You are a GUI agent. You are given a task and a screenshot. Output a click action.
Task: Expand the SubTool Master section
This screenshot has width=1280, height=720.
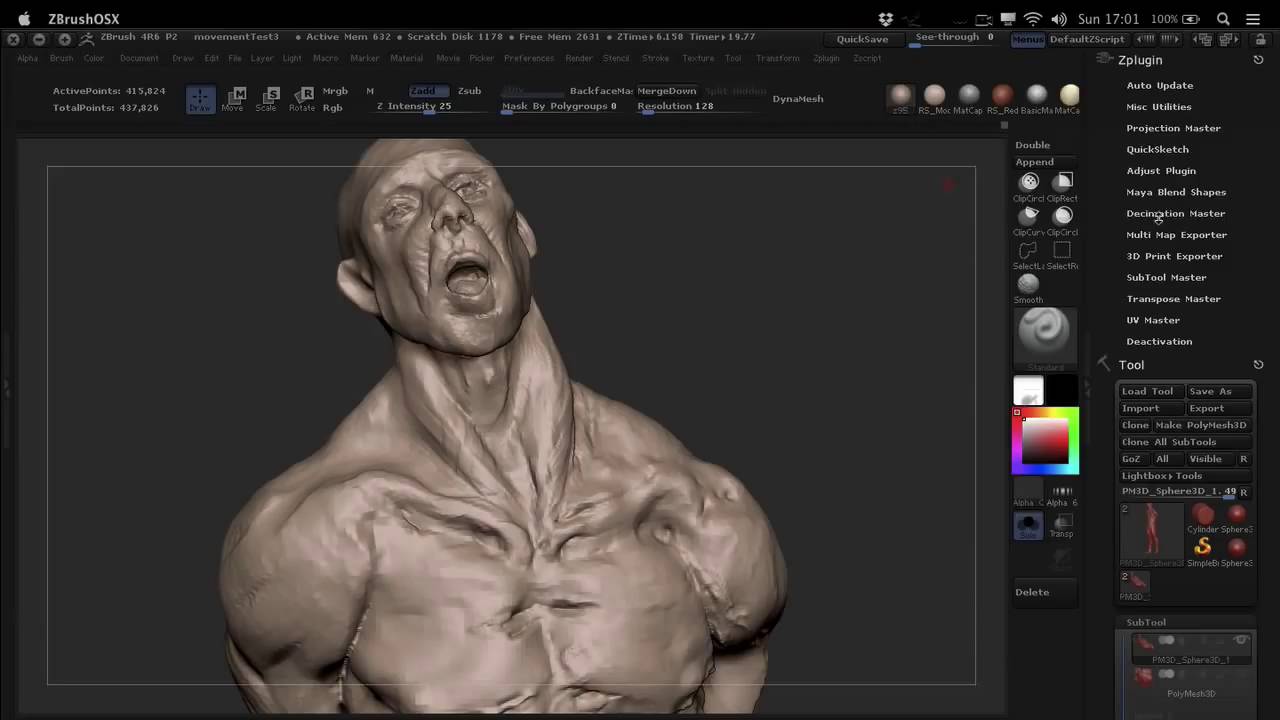point(1167,278)
